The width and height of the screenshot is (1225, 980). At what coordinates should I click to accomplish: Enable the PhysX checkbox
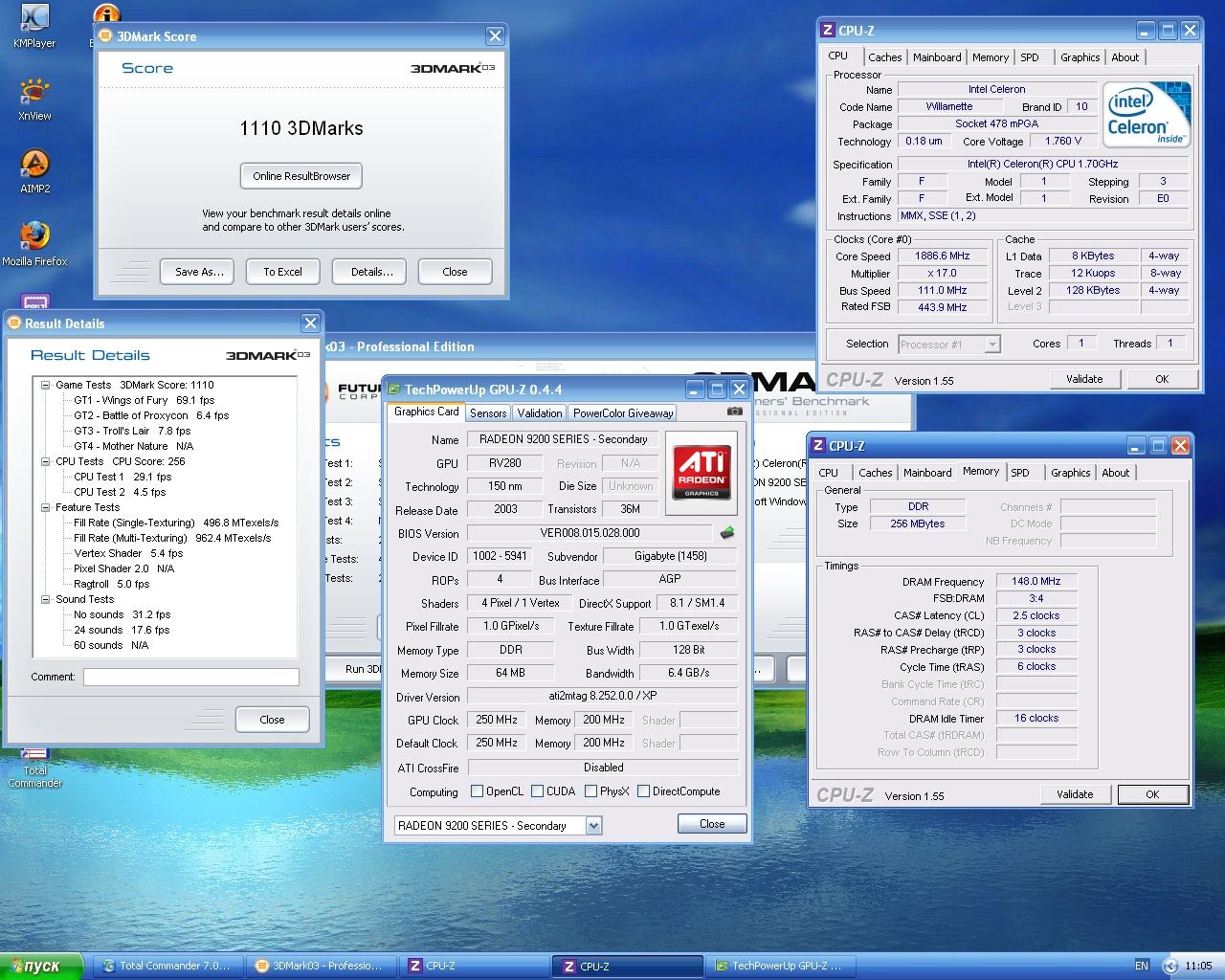(x=590, y=791)
